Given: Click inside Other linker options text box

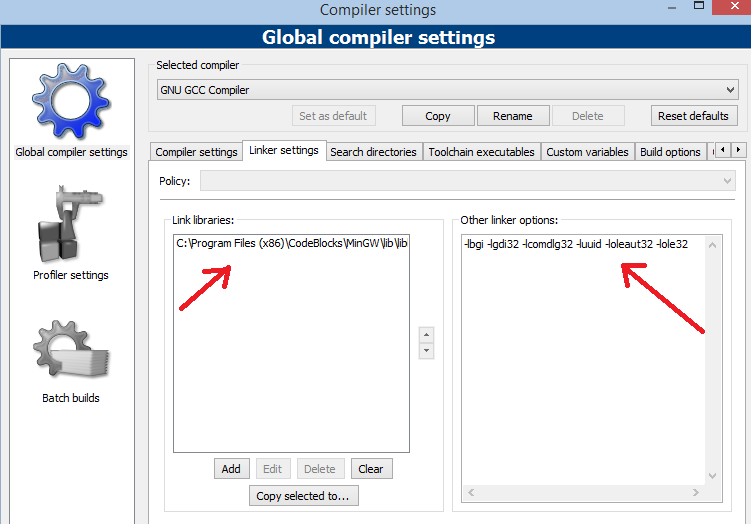Looking at the screenshot, I should pos(590,360).
